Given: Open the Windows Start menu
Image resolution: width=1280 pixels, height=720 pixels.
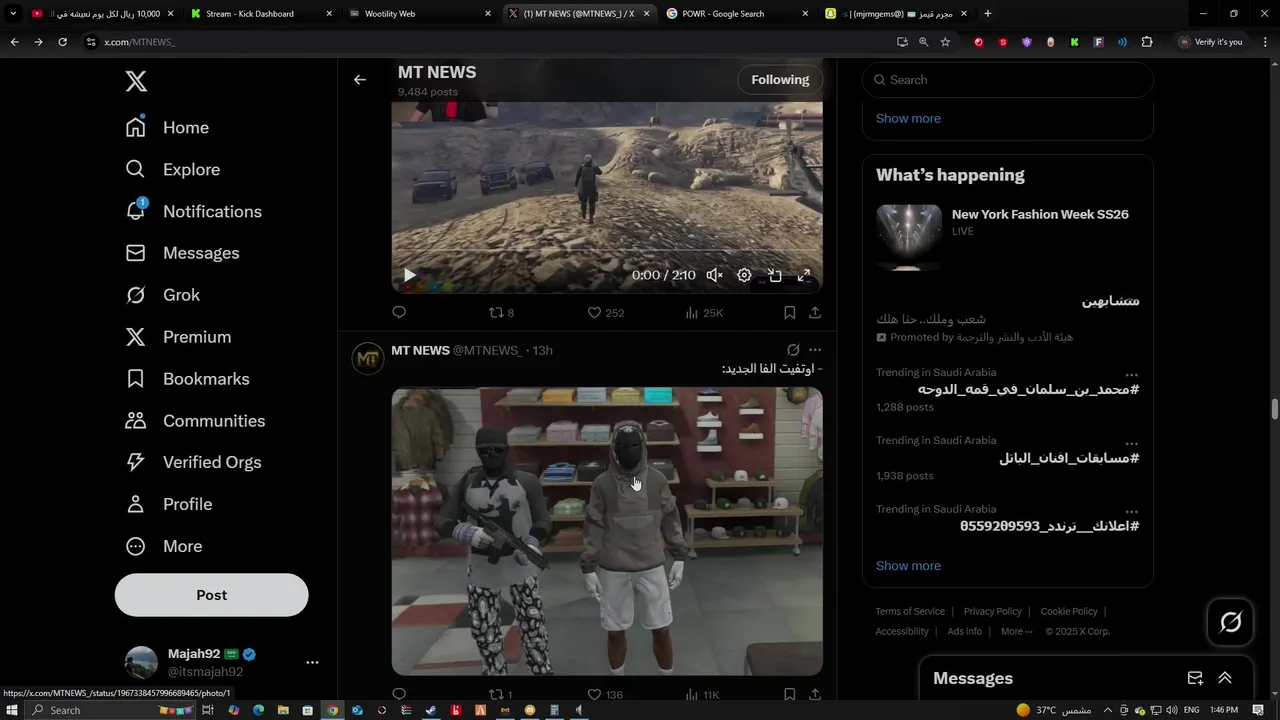Looking at the screenshot, I should (12, 710).
